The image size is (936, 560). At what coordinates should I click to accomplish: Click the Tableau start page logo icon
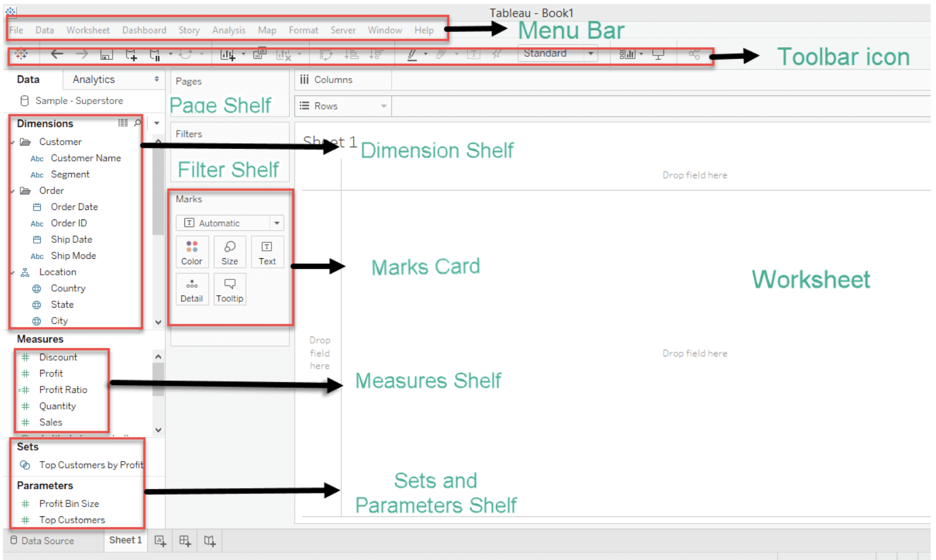[x=21, y=54]
